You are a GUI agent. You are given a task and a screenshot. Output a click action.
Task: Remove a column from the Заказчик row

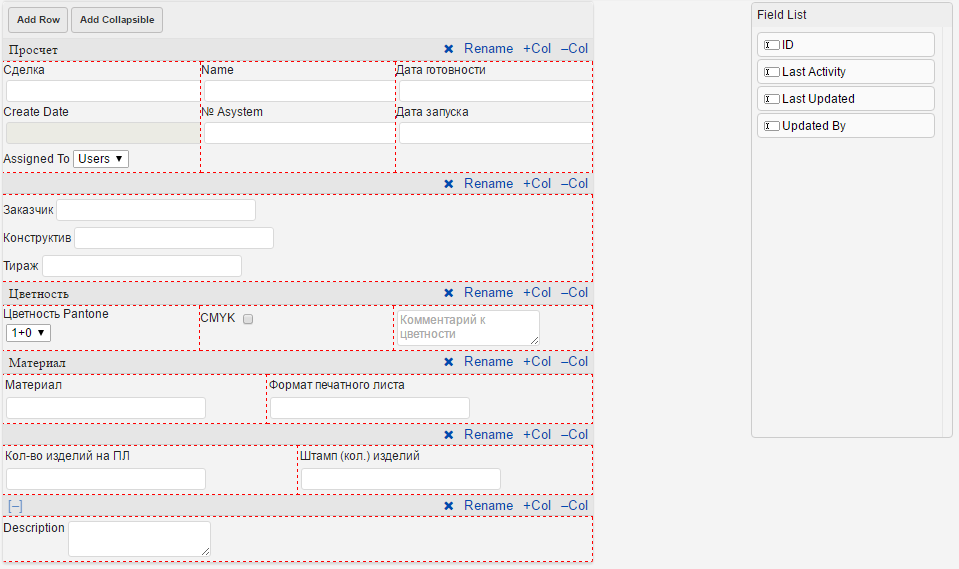pyautogui.click(x=574, y=184)
